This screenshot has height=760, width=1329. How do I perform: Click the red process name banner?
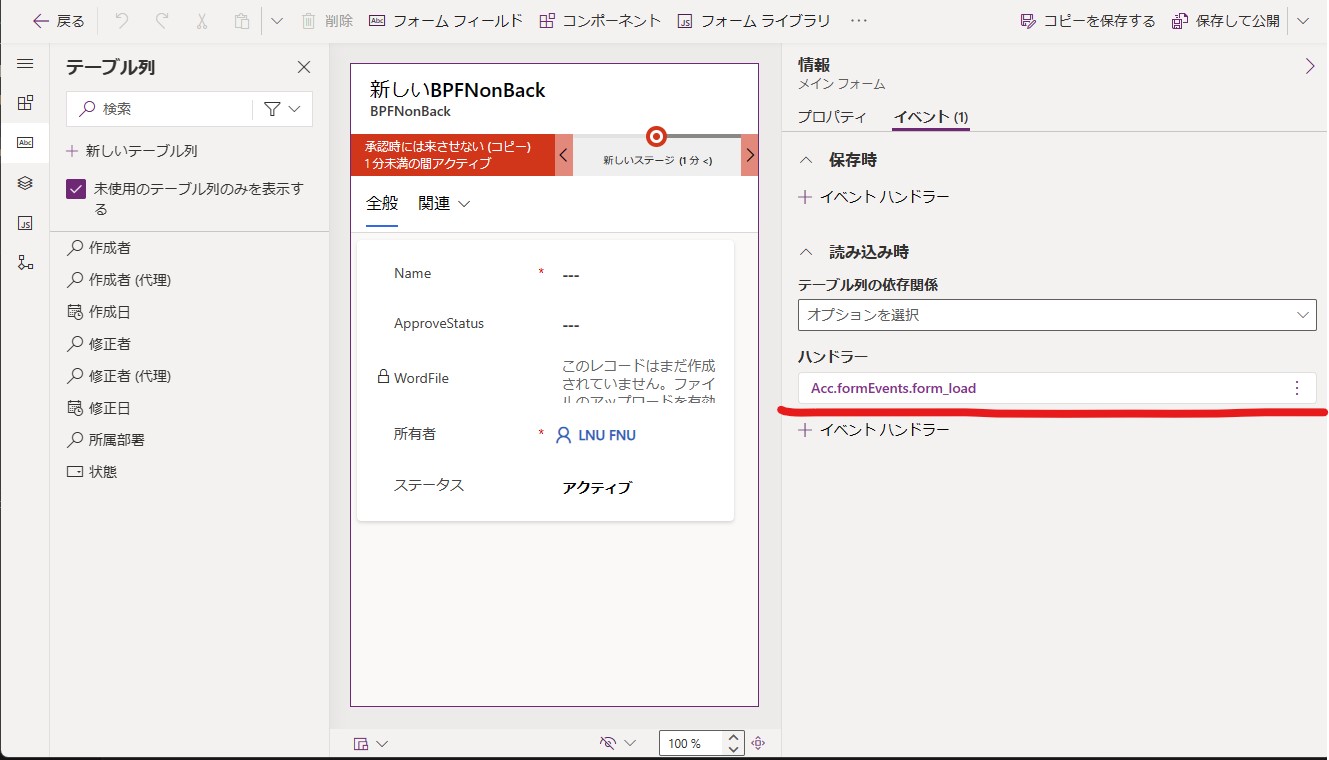coord(453,155)
